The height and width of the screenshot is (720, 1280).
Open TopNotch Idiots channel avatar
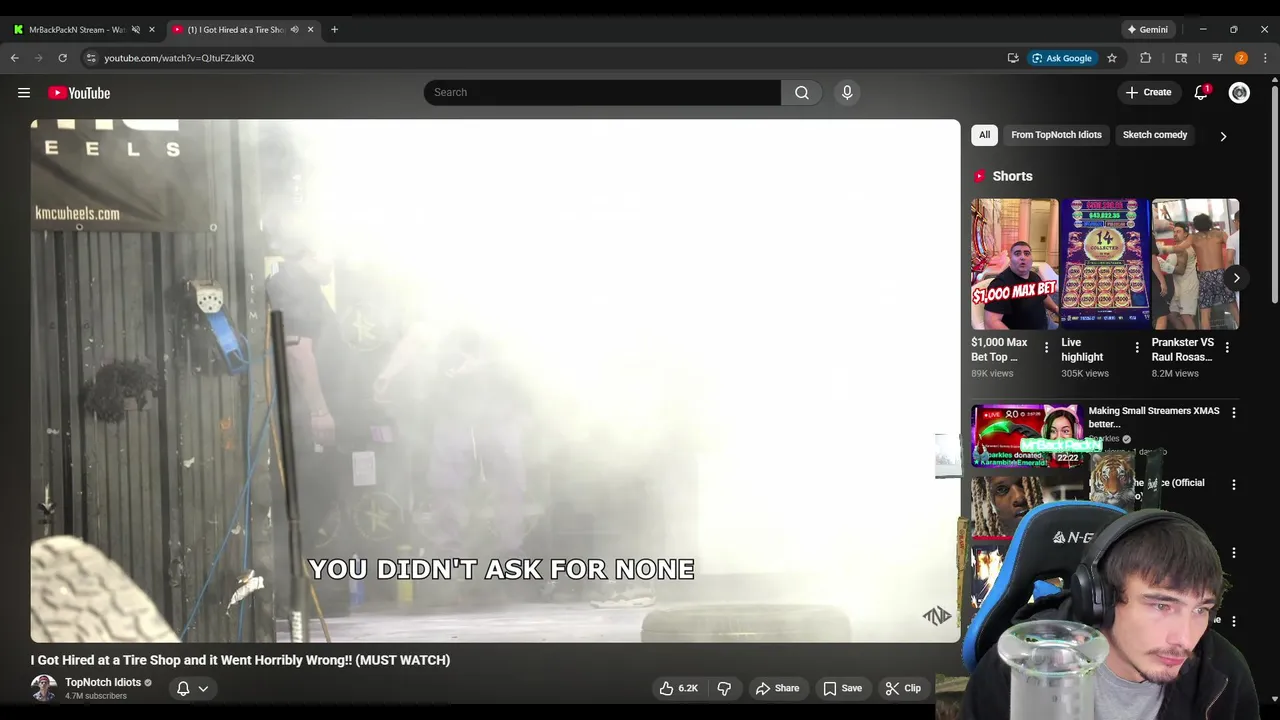[x=44, y=688]
